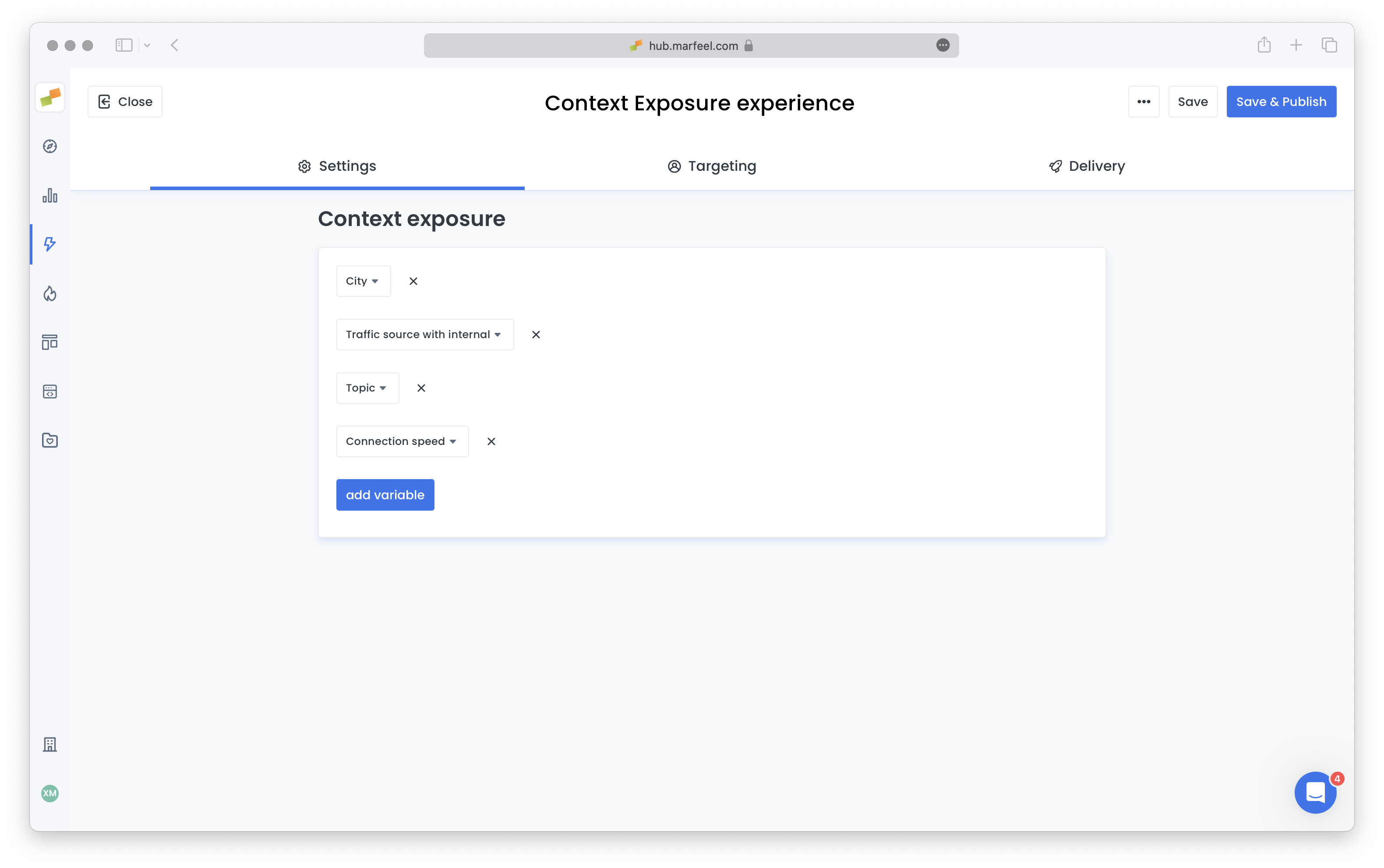Viewport: 1384px width, 868px height.
Task: Remove the City variable with its X
Action: (413, 281)
